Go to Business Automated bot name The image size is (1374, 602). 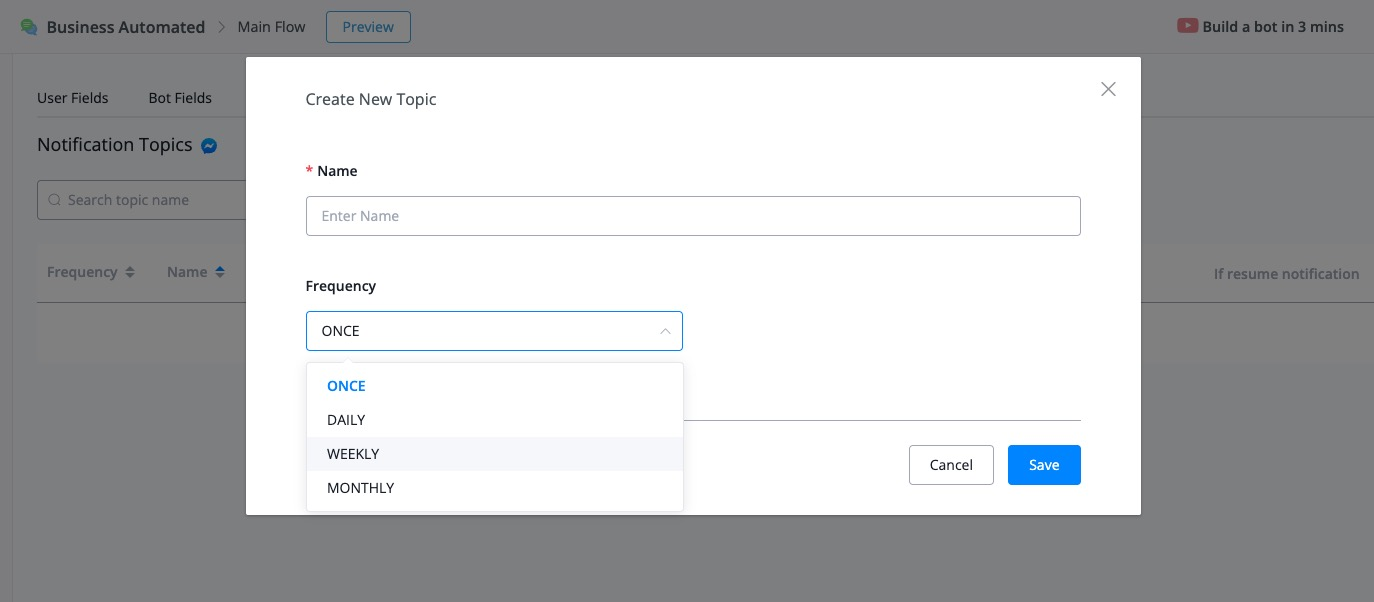tap(126, 27)
